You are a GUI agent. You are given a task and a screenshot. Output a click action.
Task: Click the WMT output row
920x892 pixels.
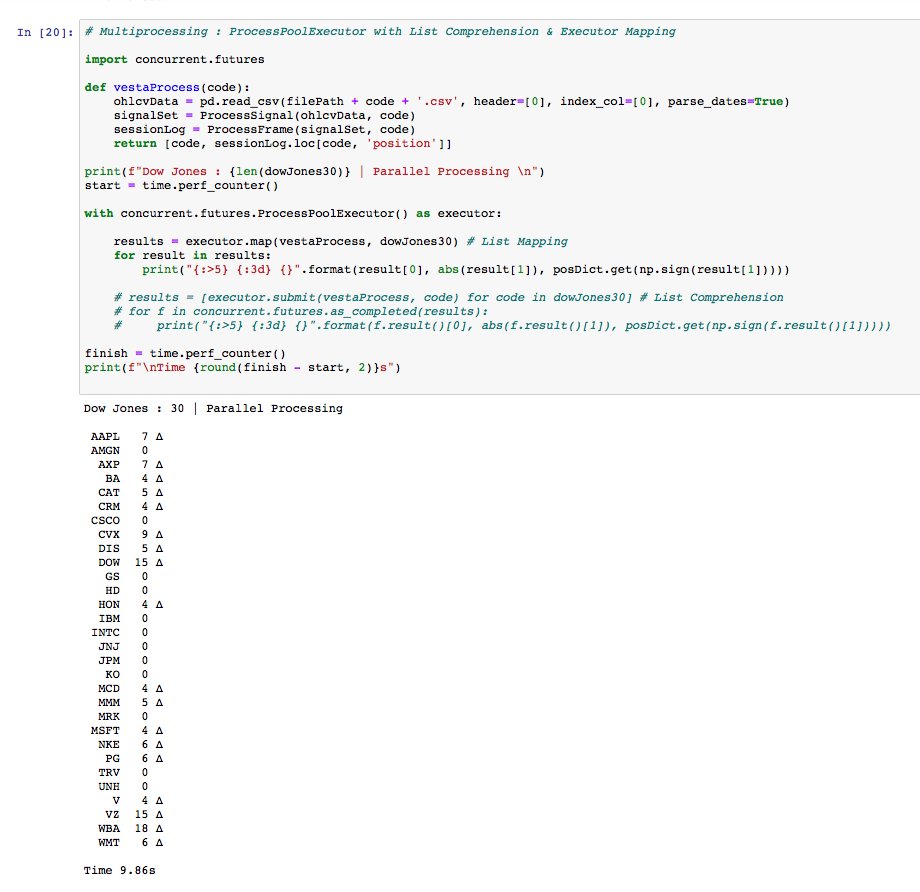[130, 843]
